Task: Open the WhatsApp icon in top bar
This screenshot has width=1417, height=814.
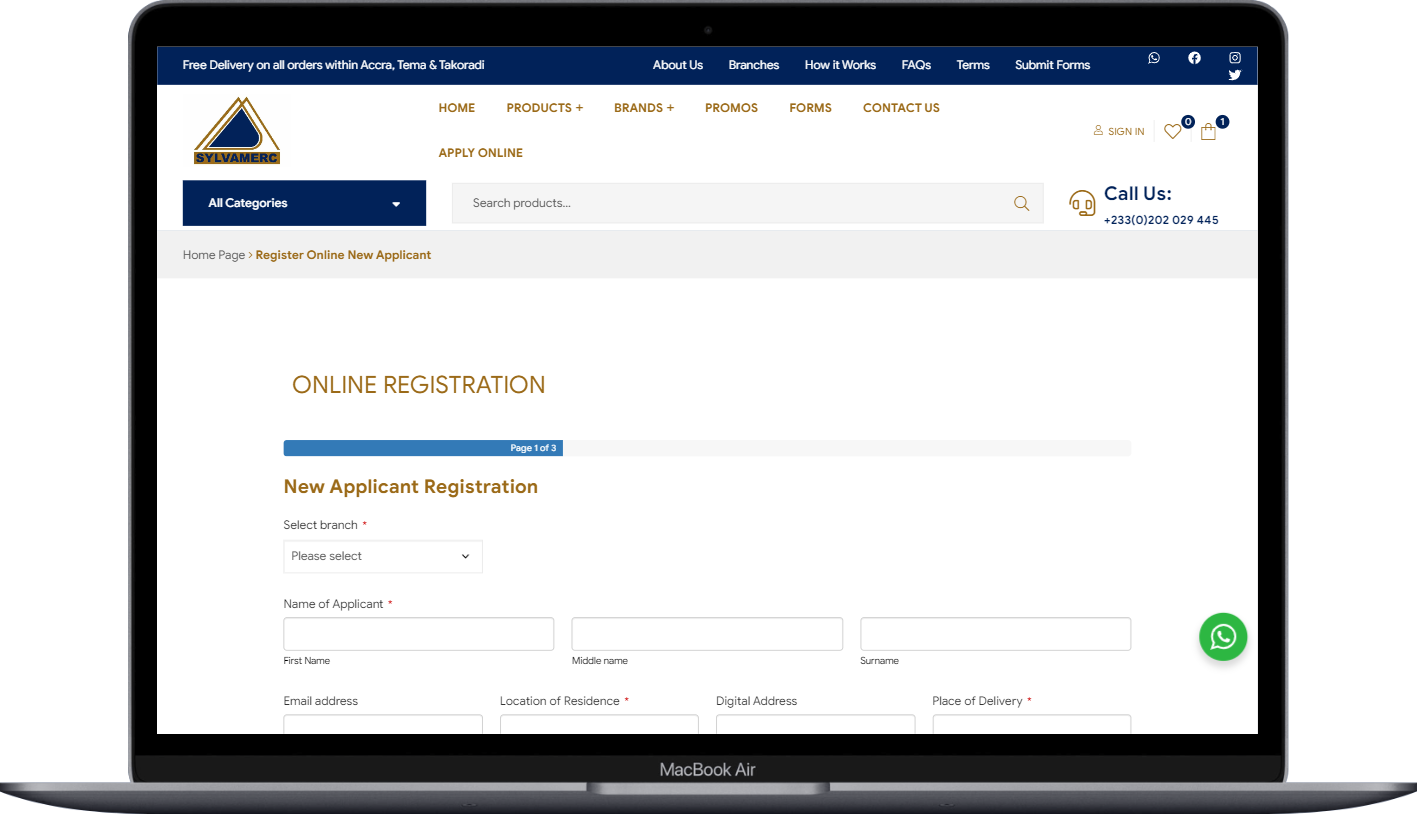Action: tap(1154, 58)
